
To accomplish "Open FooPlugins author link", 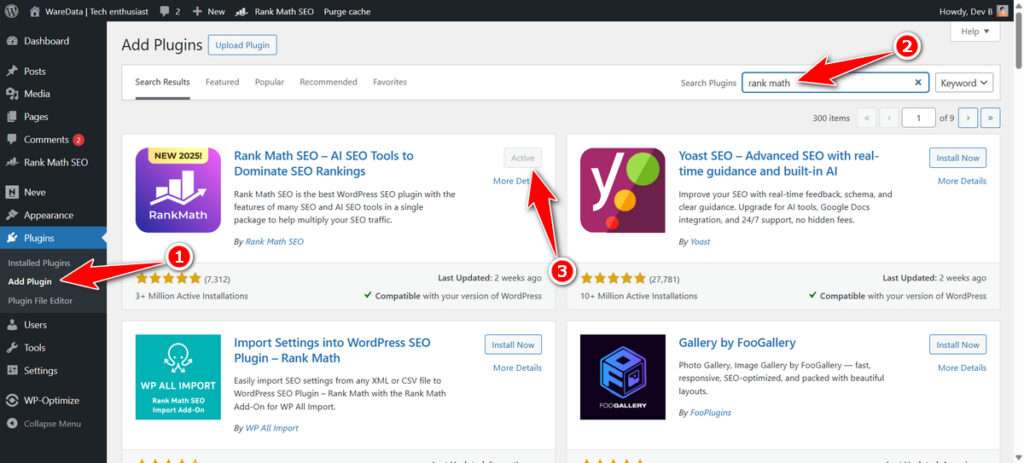I will point(711,413).
